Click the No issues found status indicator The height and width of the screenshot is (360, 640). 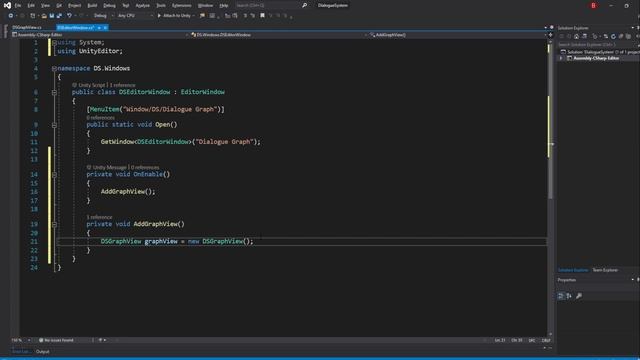57,340
